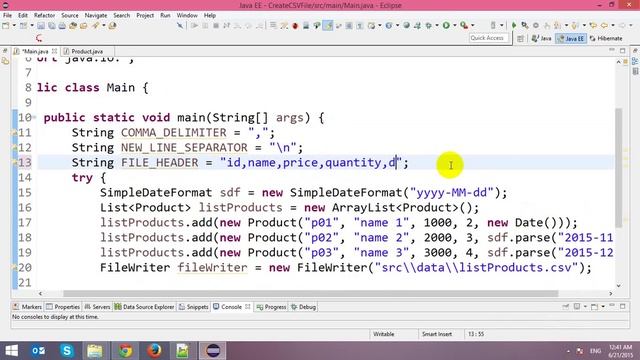Screen dimensions: 640x360
Task: Open Google Chrome from the taskbar
Action: tap(125, 351)
